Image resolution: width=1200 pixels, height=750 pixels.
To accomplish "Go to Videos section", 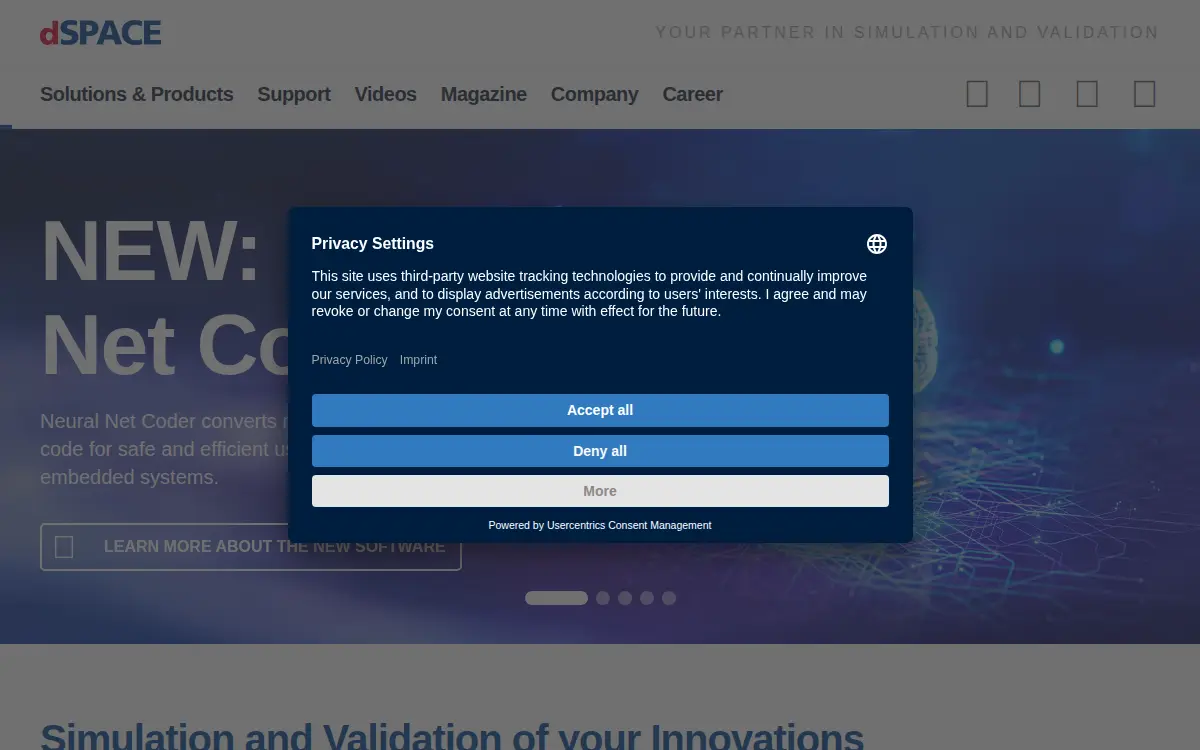I will click(x=385, y=94).
